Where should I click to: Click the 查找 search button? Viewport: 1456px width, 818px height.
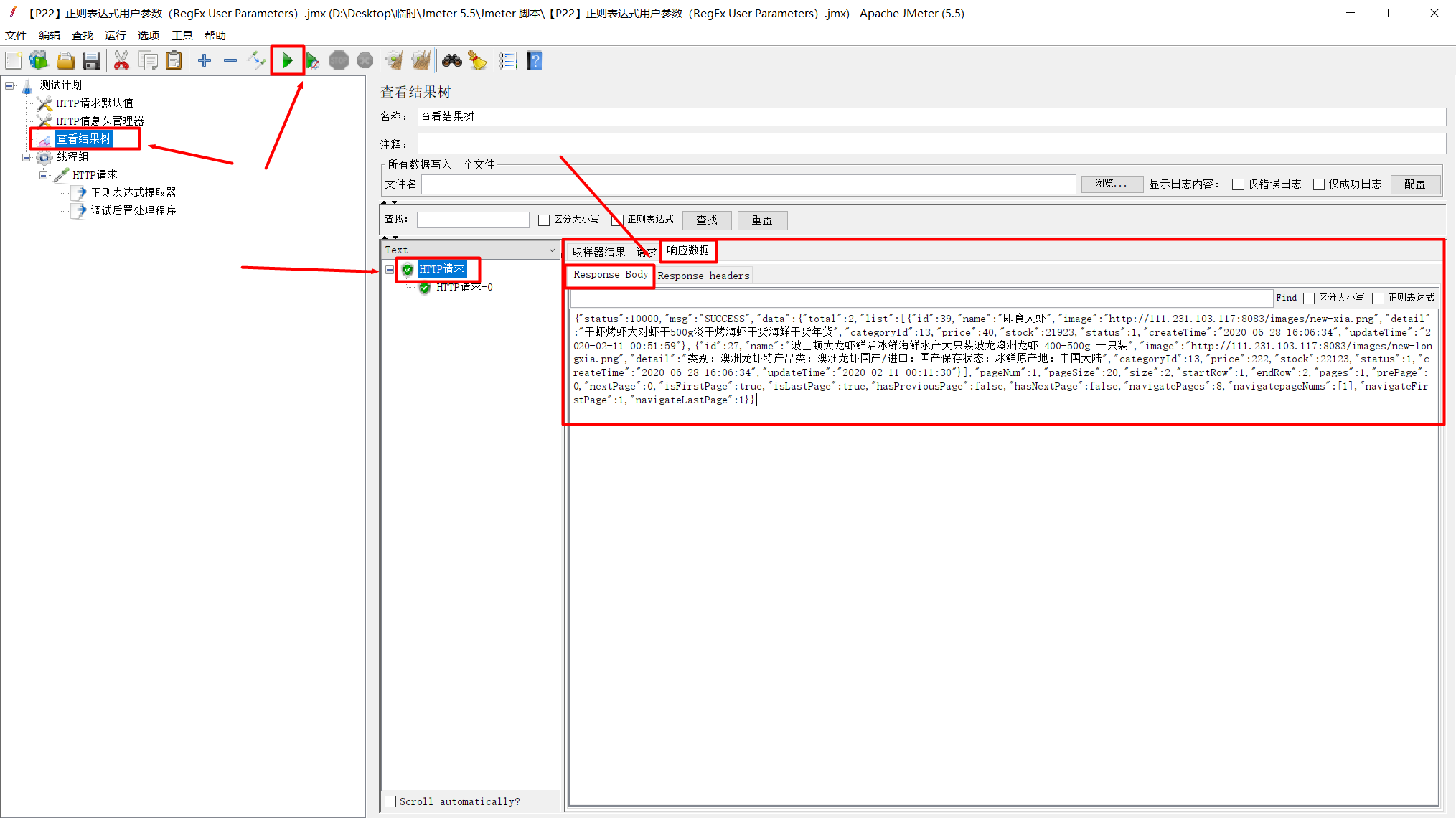pyautogui.click(x=706, y=220)
